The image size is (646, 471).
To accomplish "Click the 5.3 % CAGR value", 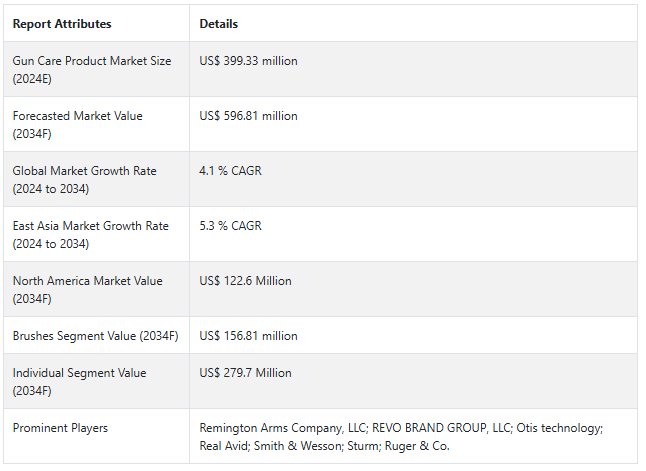I will click(230, 226).
